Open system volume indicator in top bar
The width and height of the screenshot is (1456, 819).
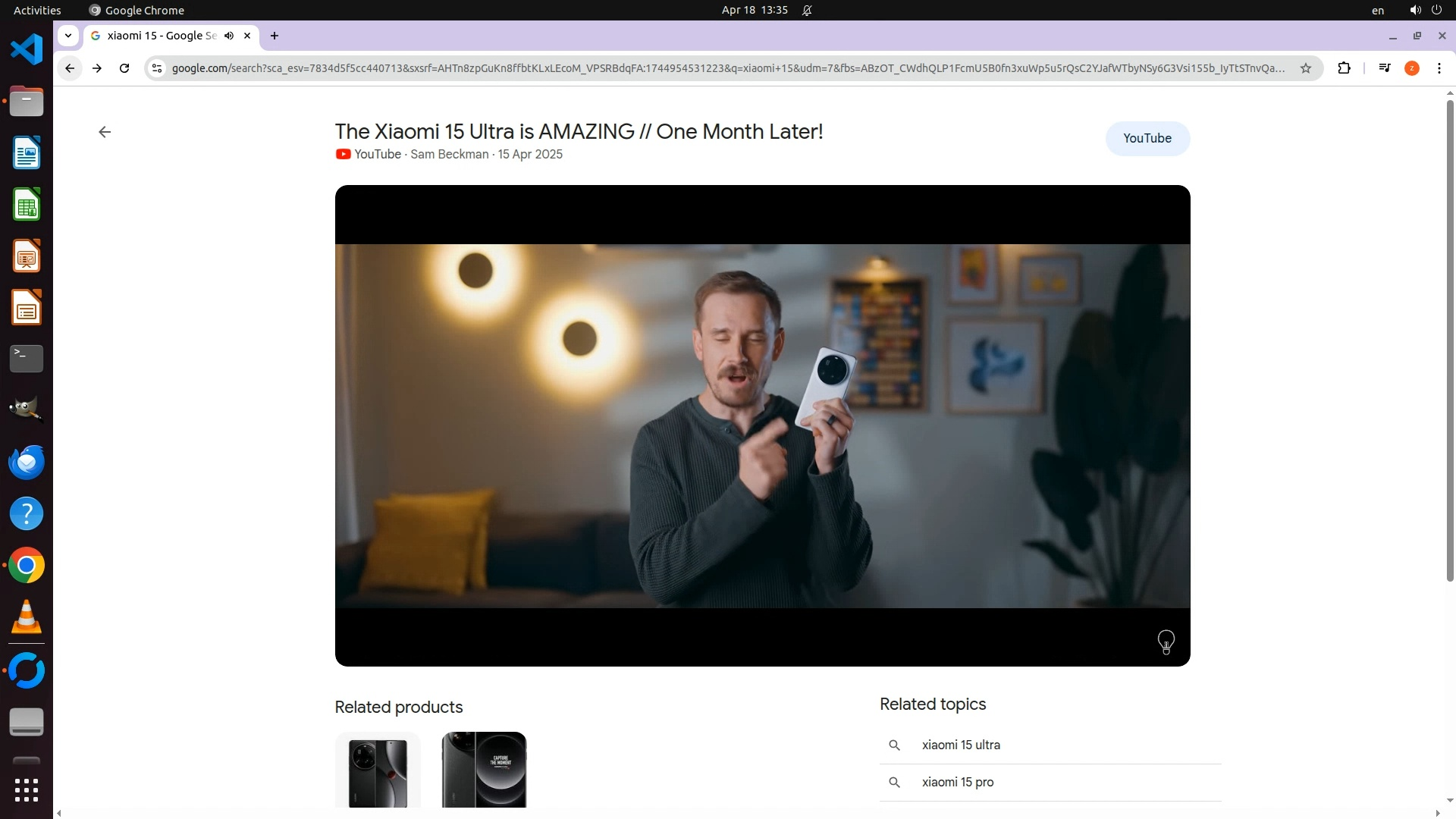point(1415,11)
